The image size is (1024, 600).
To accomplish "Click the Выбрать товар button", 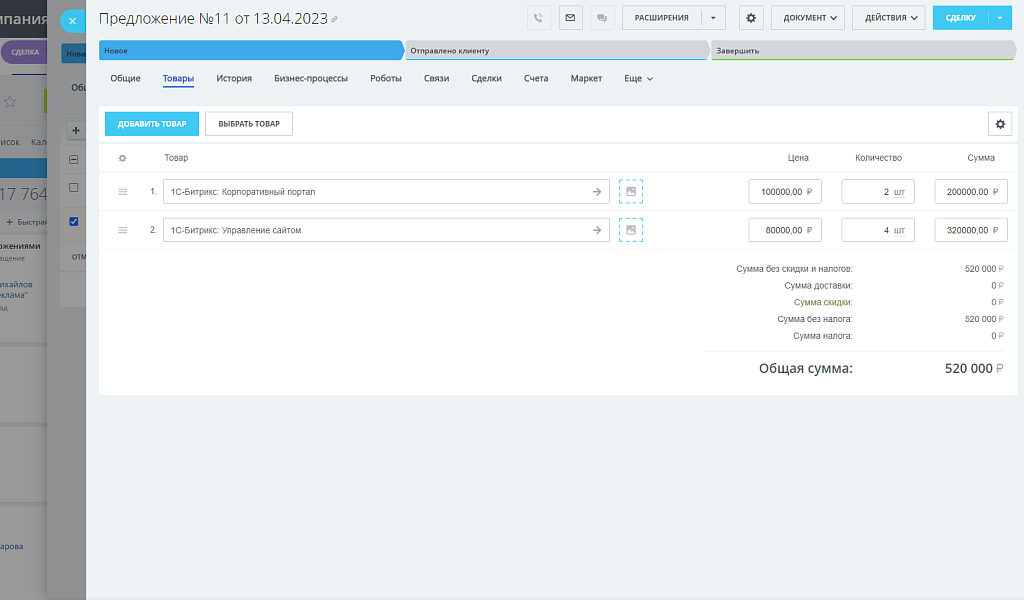I will point(249,124).
